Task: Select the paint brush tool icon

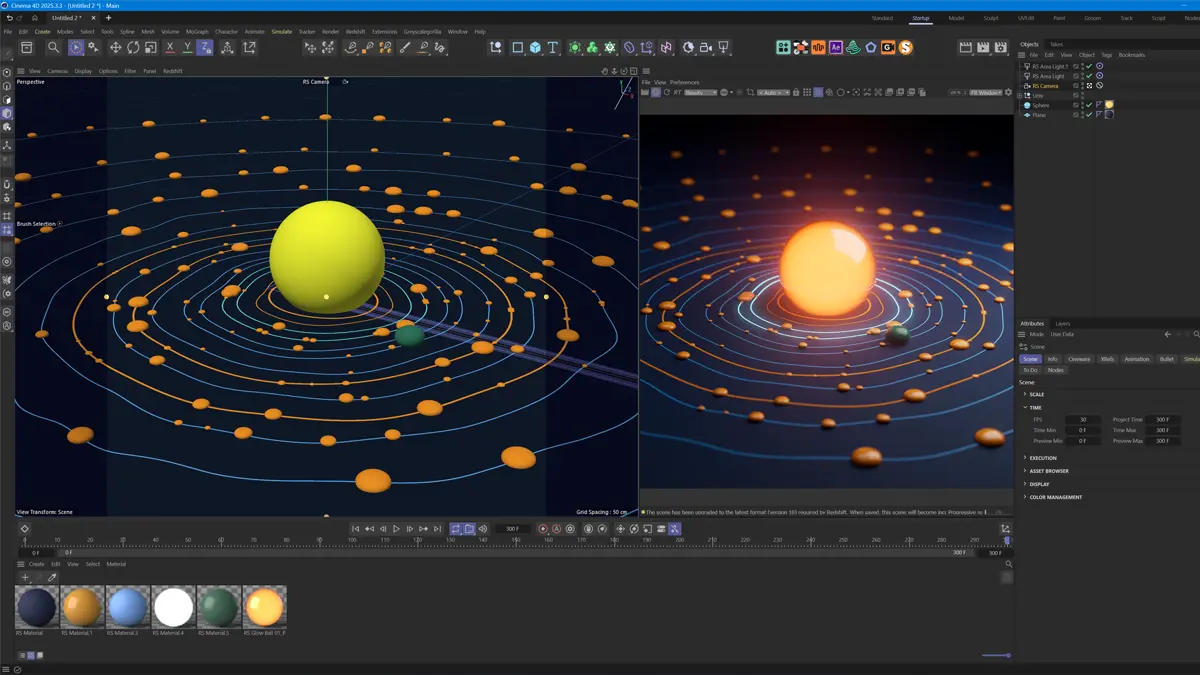Action: click(405, 47)
